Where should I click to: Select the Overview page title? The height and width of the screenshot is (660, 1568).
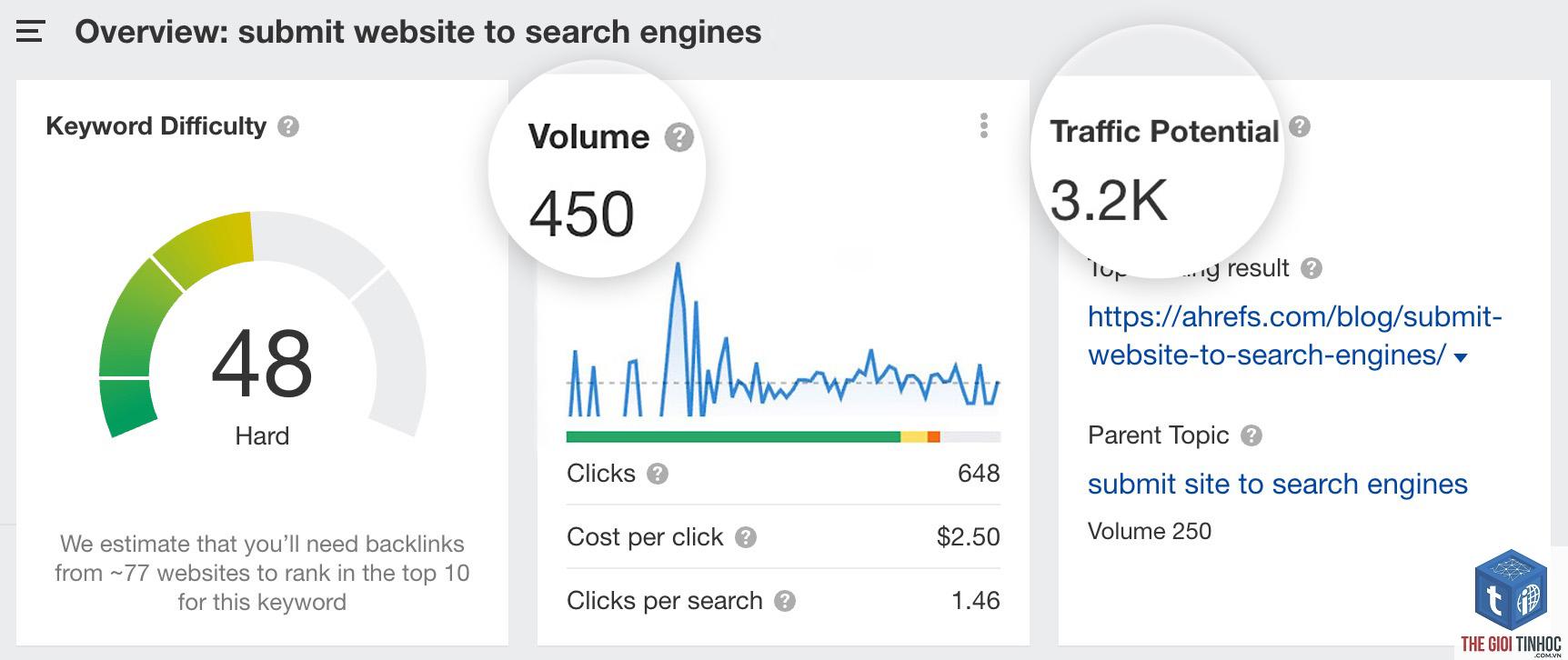tap(418, 32)
